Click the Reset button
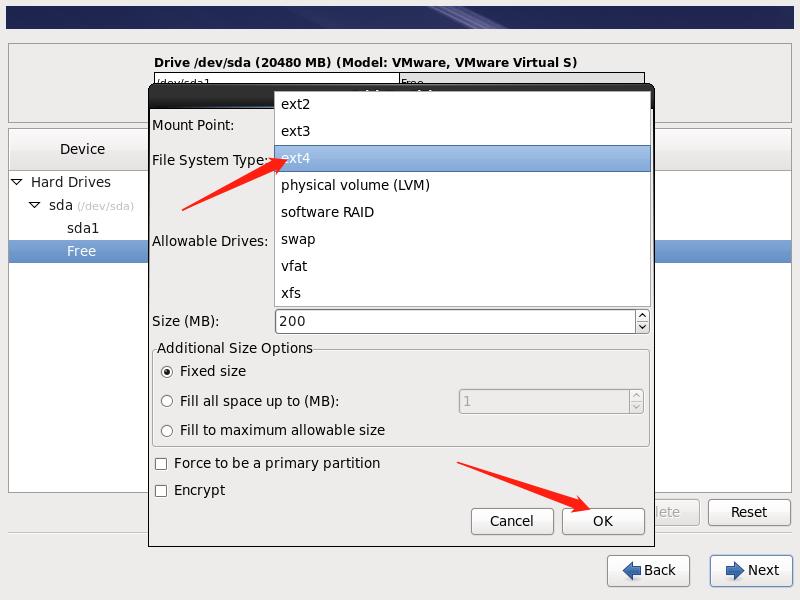The width and height of the screenshot is (800, 600). click(x=749, y=512)
